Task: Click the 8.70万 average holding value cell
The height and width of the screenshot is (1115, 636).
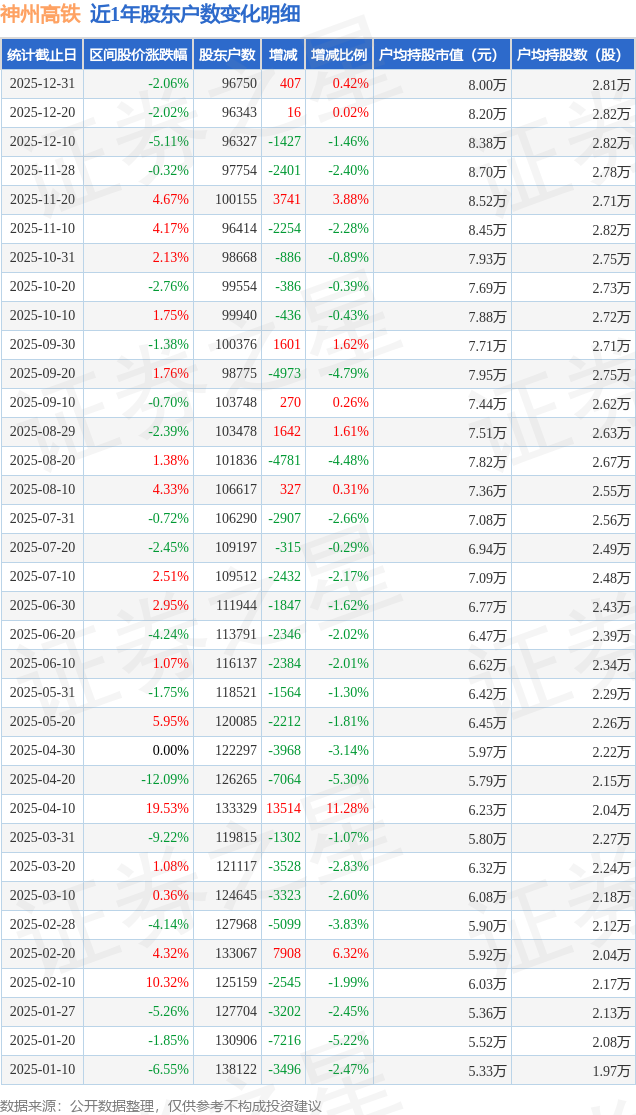Action: click(x=487, y=172)
